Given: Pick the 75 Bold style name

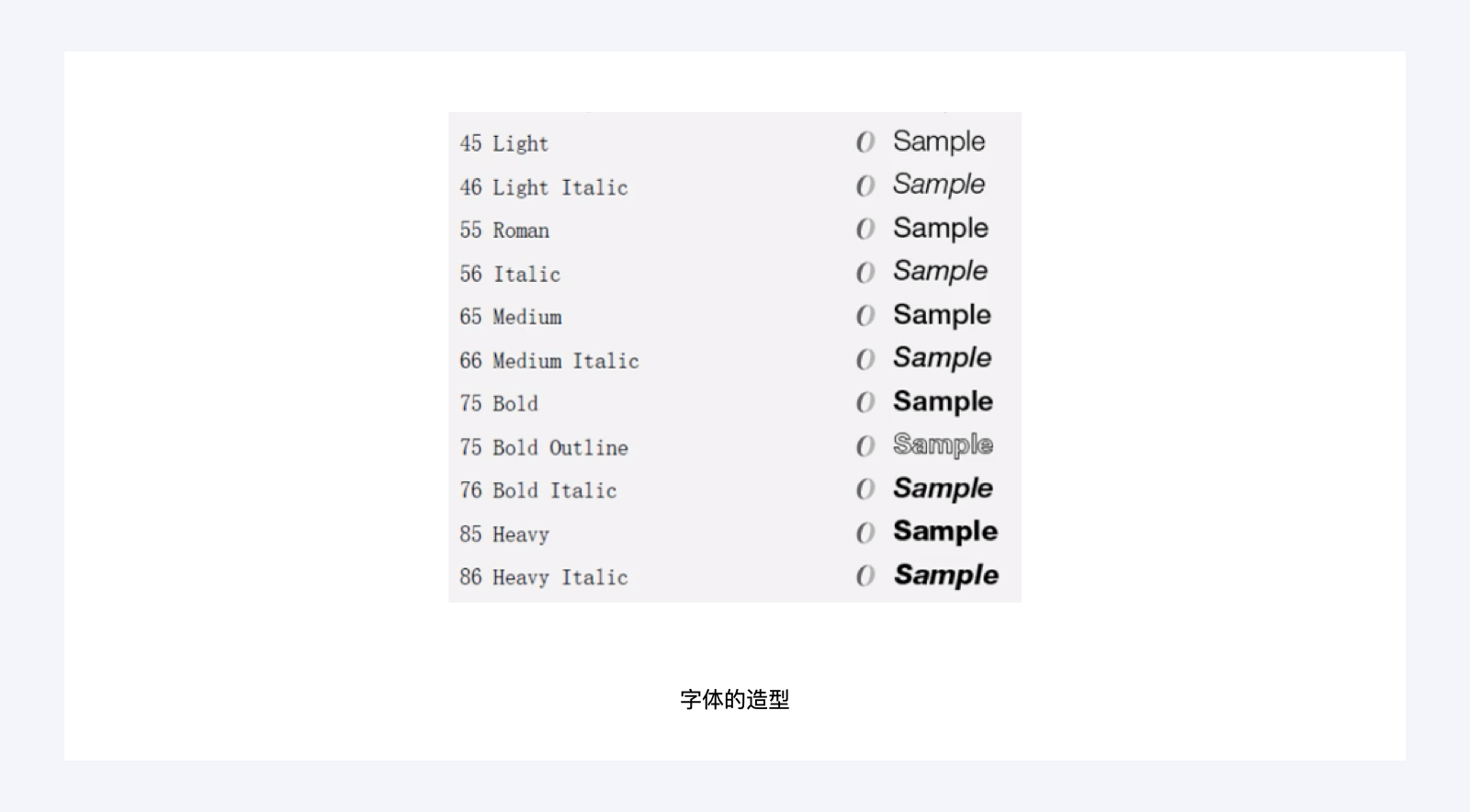Looking at the screenshot, I should pos(499,403).
